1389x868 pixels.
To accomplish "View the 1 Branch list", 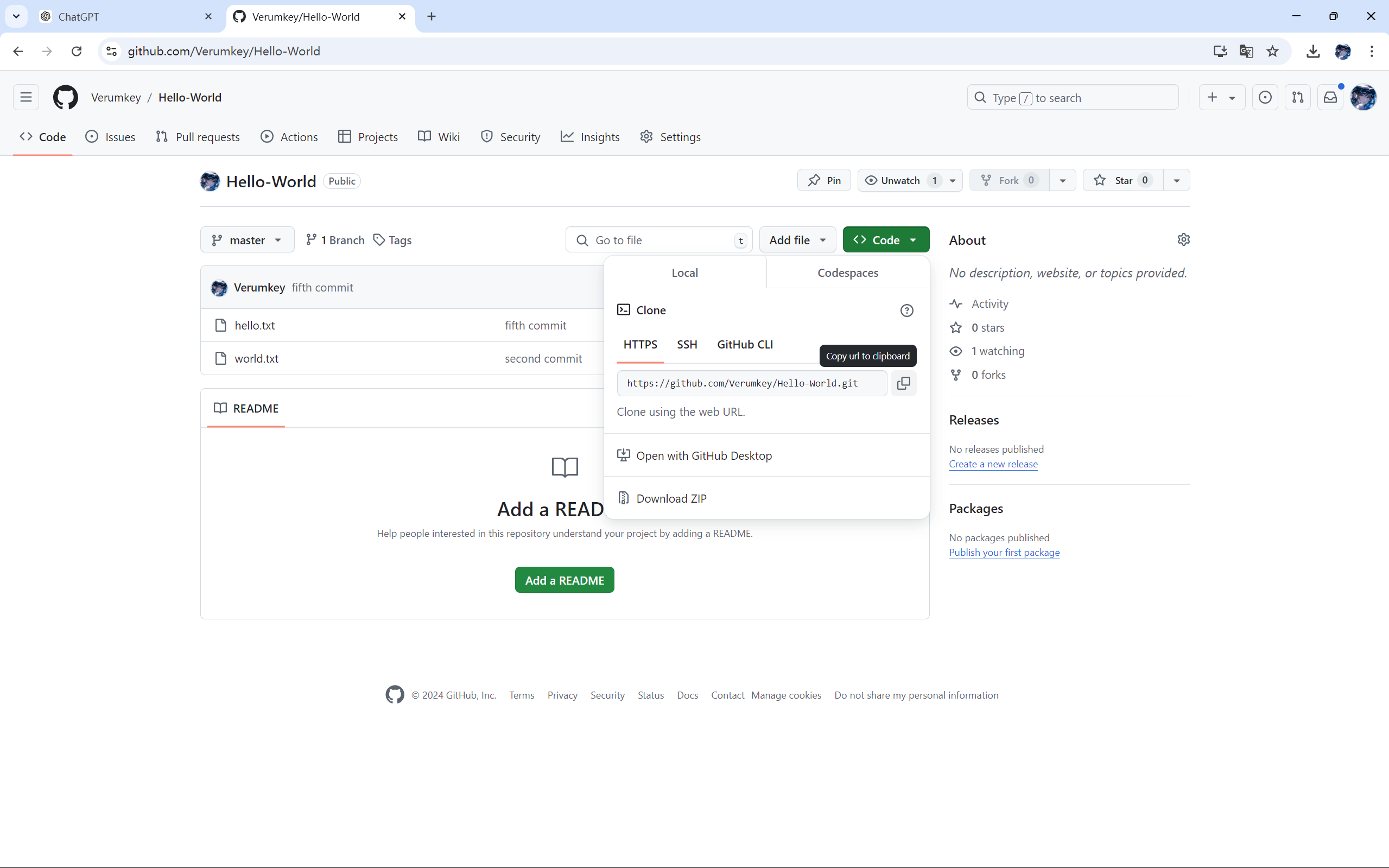I will click(x=335, y=240).
